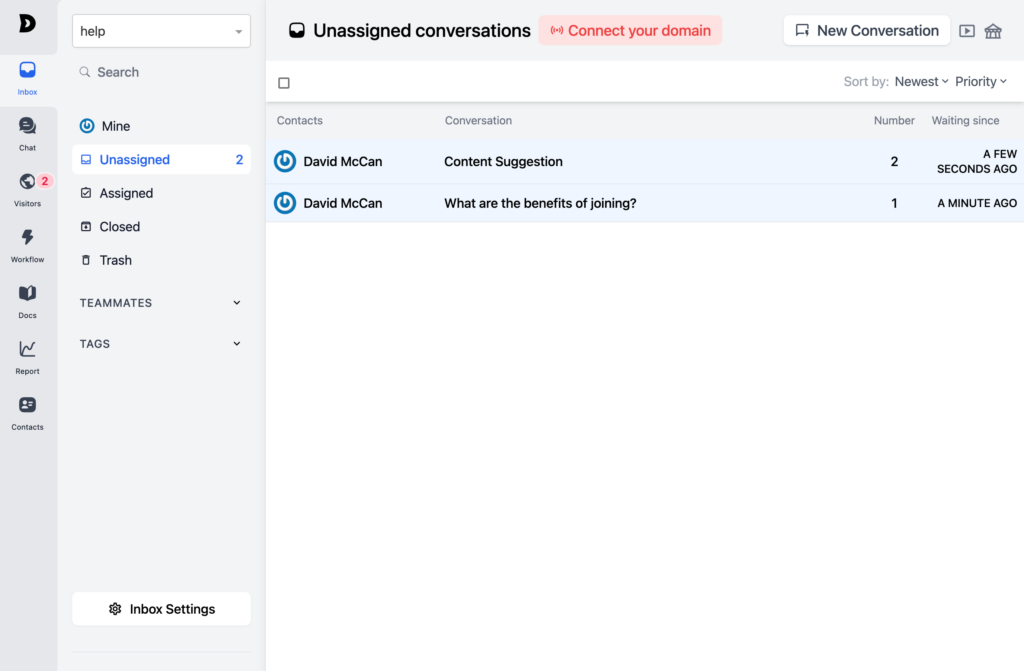Go to Visitors globe icon
The image size is (1024, 671).
[x=27, y=189]
